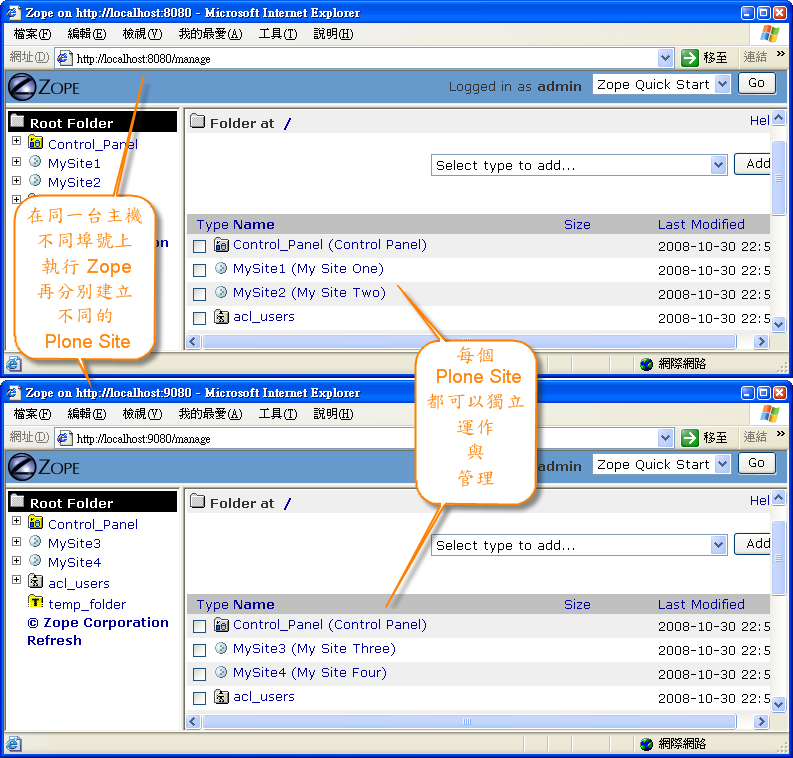The width and height of the screenshot is (793, 758).
Task: Click temp_folder icon in 9080 tree
Action: click(35, 602)
